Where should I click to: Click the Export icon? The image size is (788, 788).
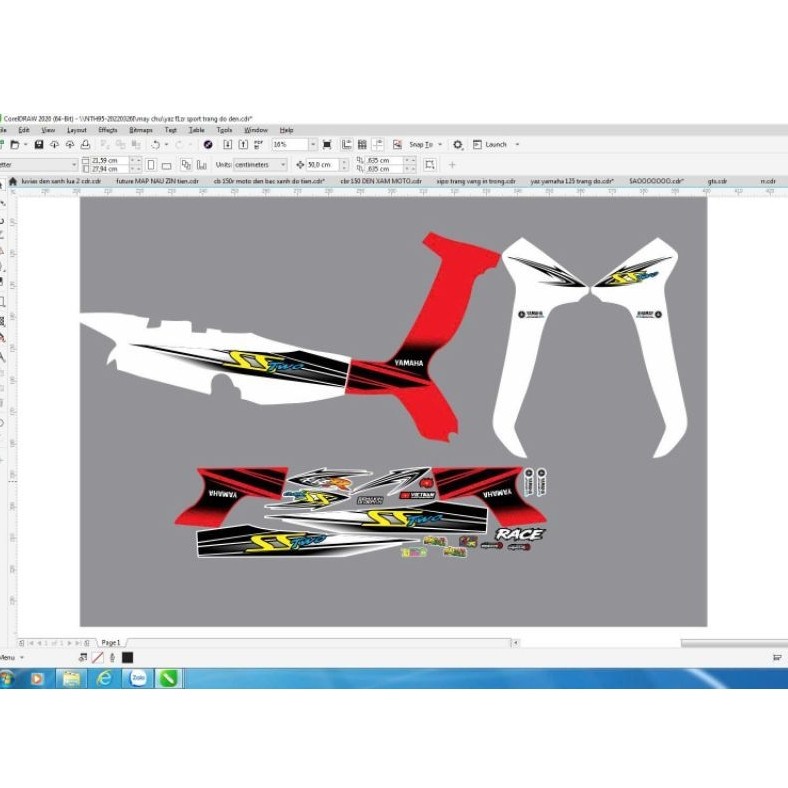point(243,145)
